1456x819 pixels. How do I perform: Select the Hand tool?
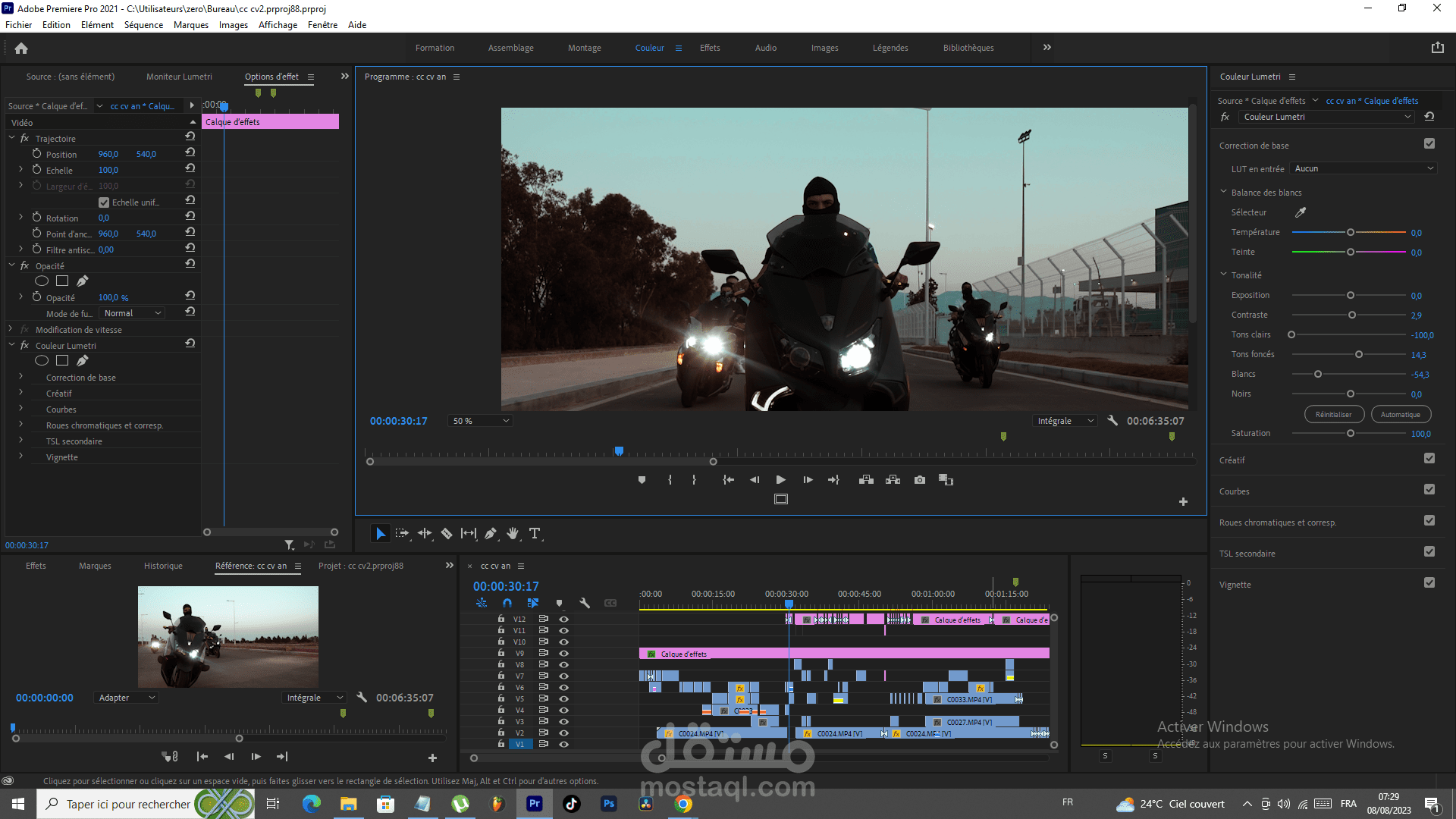point(513,534)
